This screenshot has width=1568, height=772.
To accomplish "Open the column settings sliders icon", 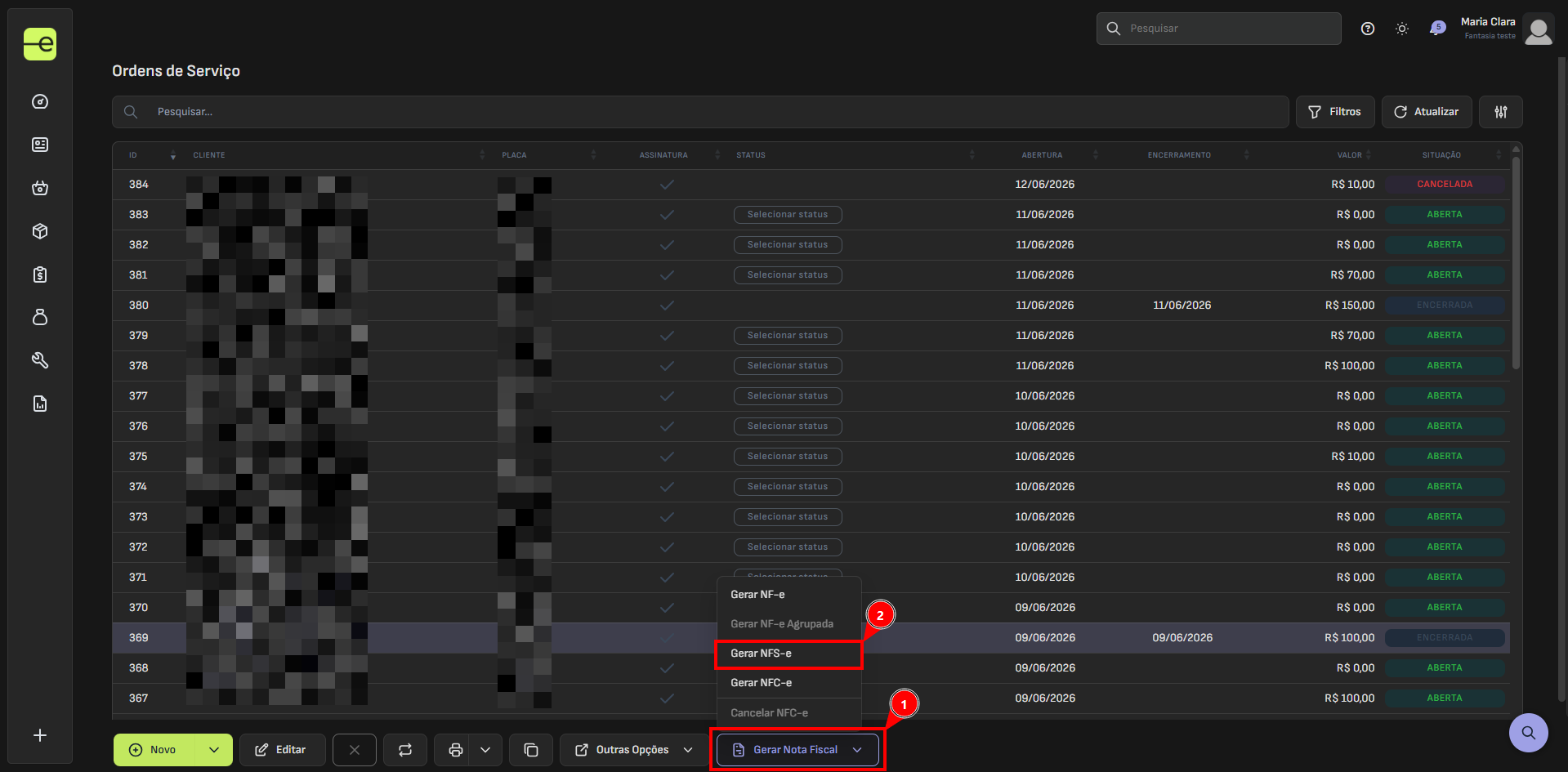I will 1501,112.
